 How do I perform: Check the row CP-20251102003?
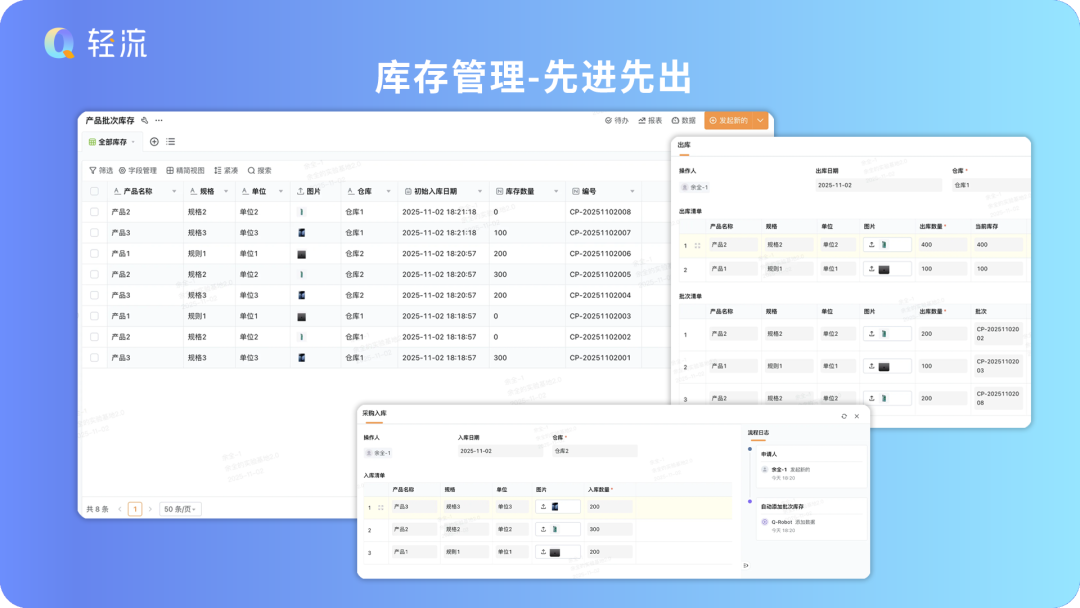point(94,316)
